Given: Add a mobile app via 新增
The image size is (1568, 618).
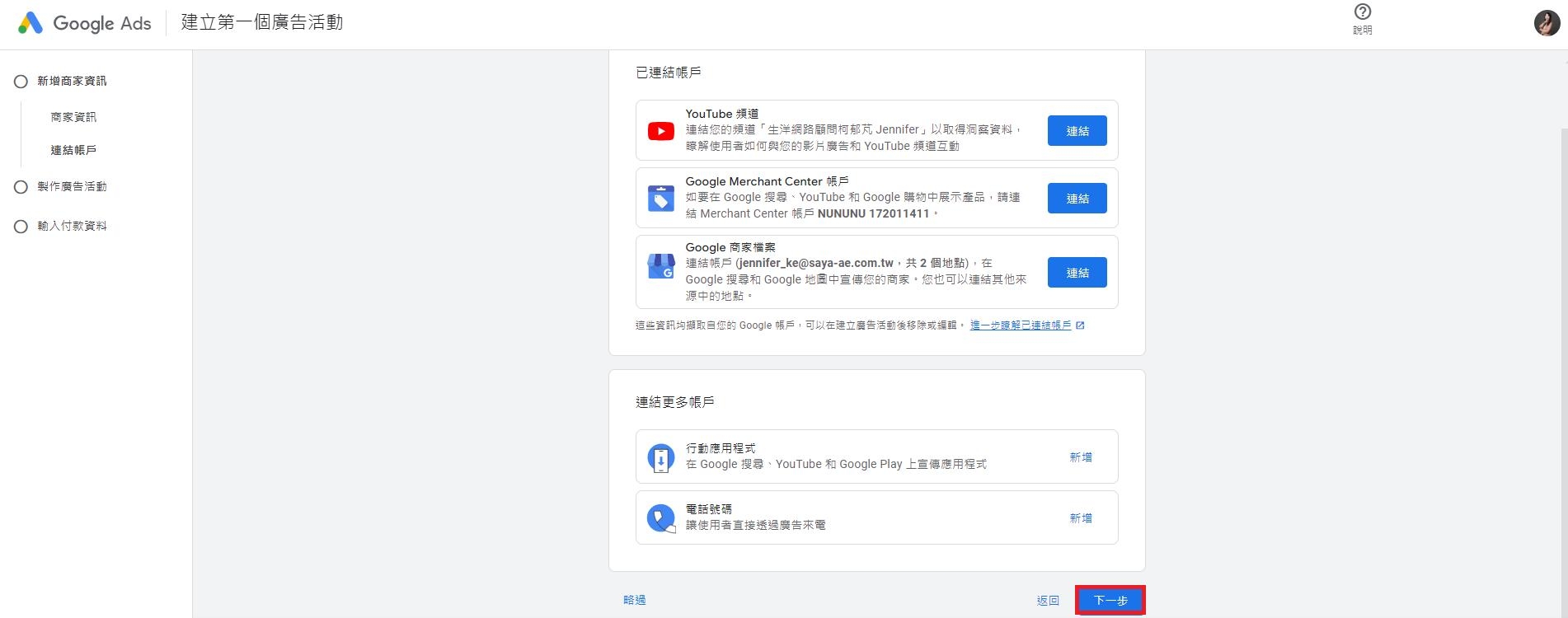Looking at the screenshot, I should pyautogui.click(x=1080, y=457).
